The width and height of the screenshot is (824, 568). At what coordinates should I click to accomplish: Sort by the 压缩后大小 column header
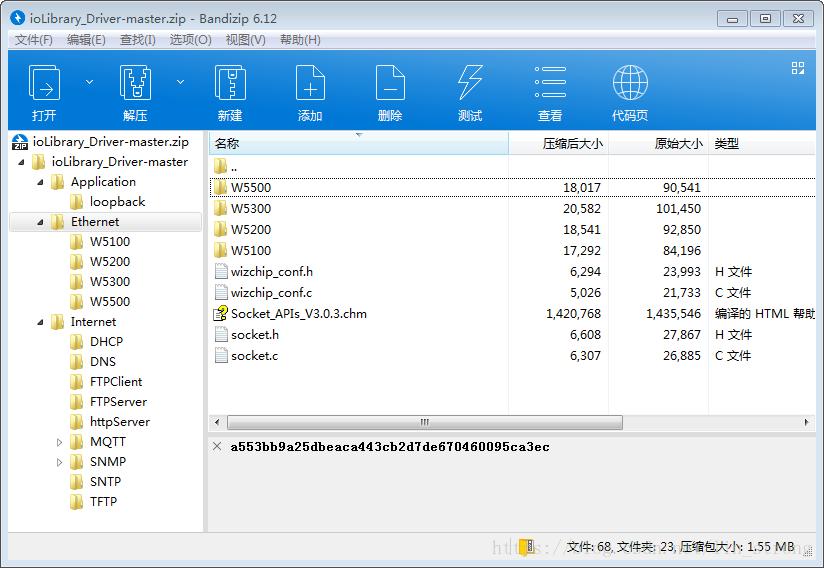[x=559, y=143]
